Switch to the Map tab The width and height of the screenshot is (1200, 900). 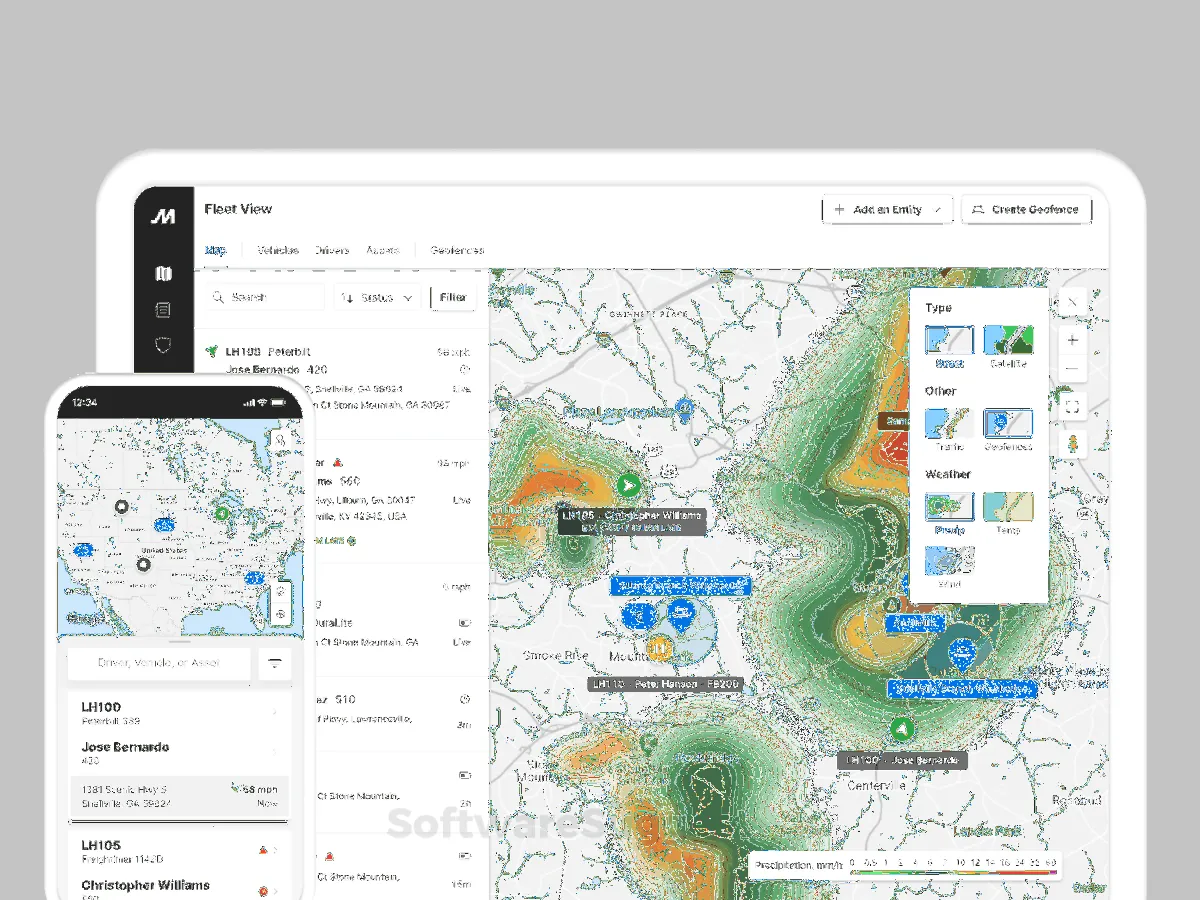(217, 250)
